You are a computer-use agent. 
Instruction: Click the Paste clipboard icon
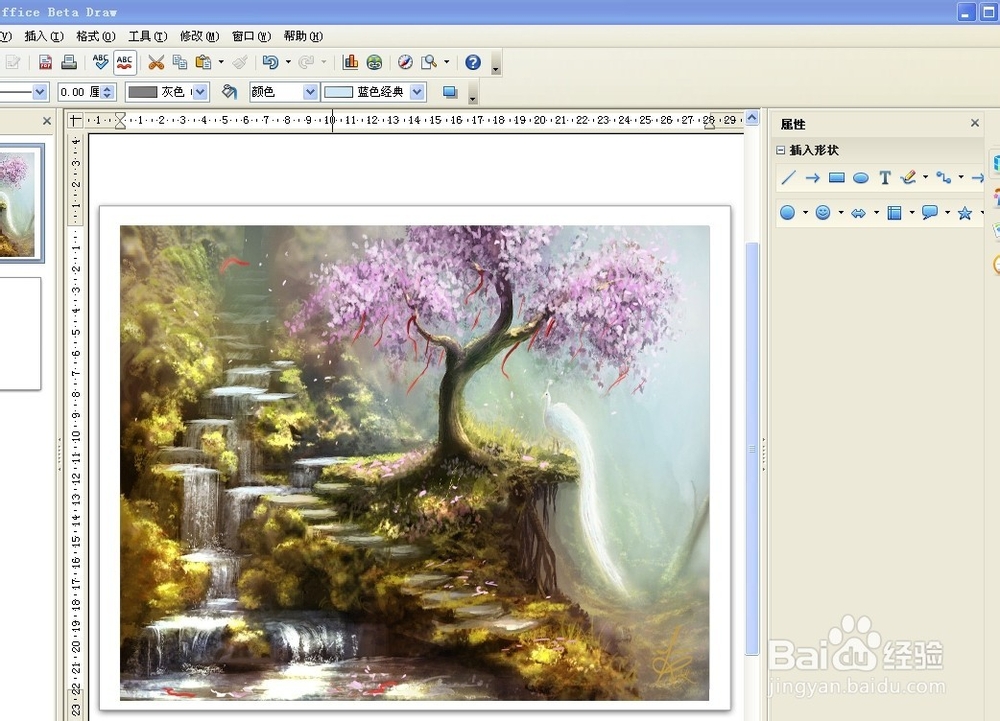pyautogui.click(x=203, y=62)
